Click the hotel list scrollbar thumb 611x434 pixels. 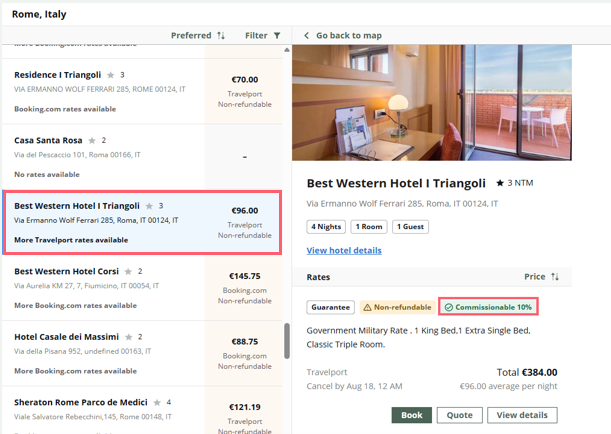[x=287, y=341]
